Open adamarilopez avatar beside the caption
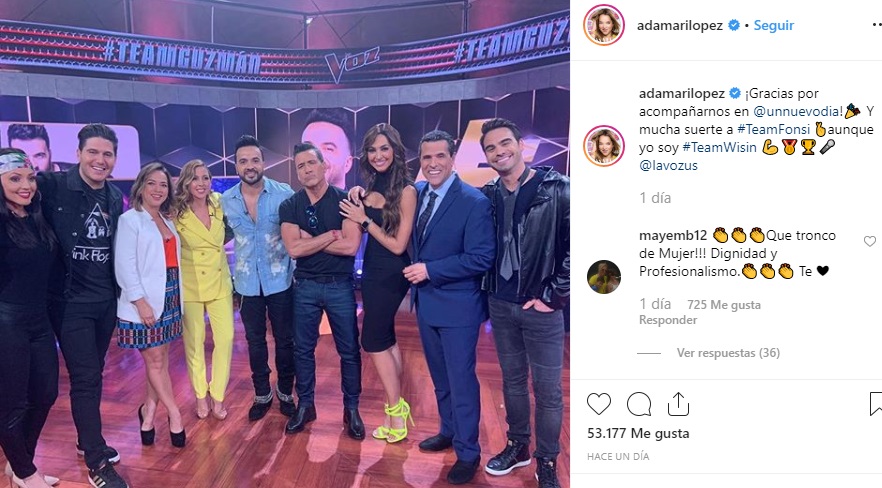The width and height of the screenshot is (882, 488). [x=604, y=146]
